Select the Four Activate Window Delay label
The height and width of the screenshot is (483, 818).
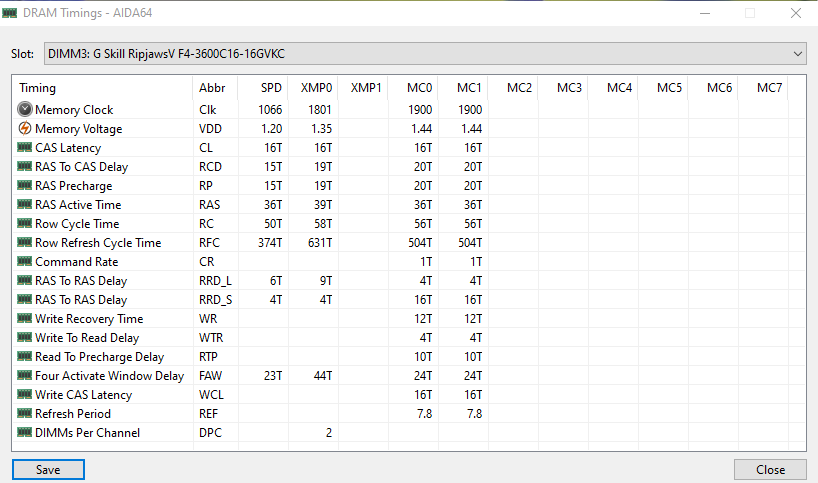click(110, 376)
